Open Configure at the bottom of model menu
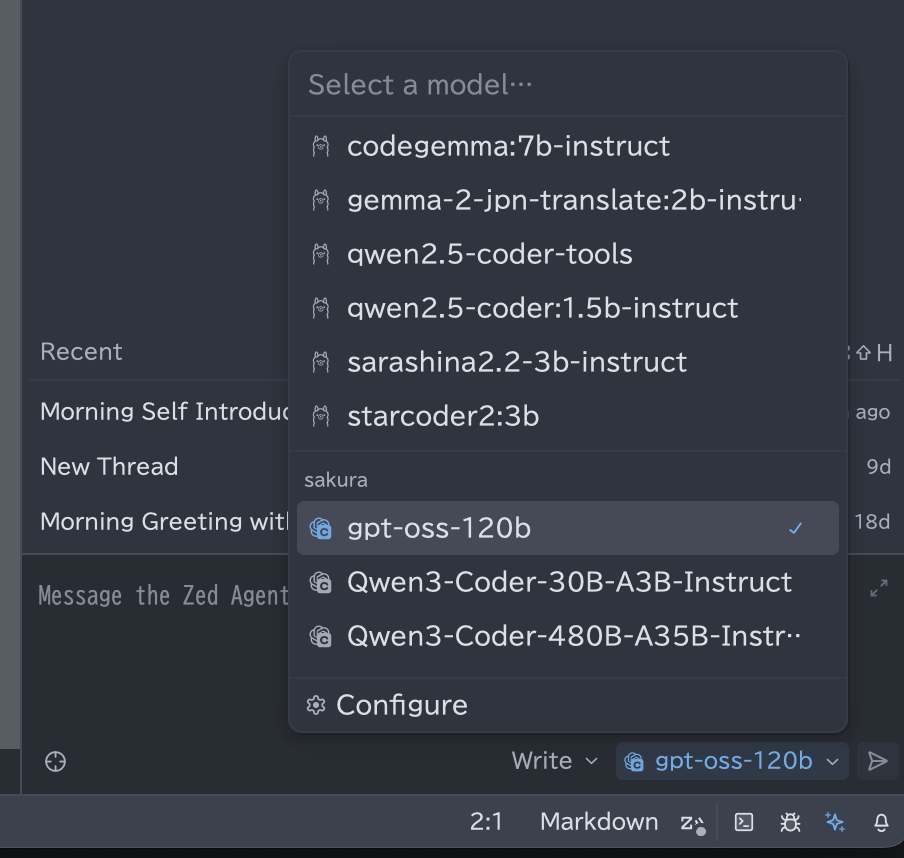This screenshot has height=858, width=904. (400, 705)
